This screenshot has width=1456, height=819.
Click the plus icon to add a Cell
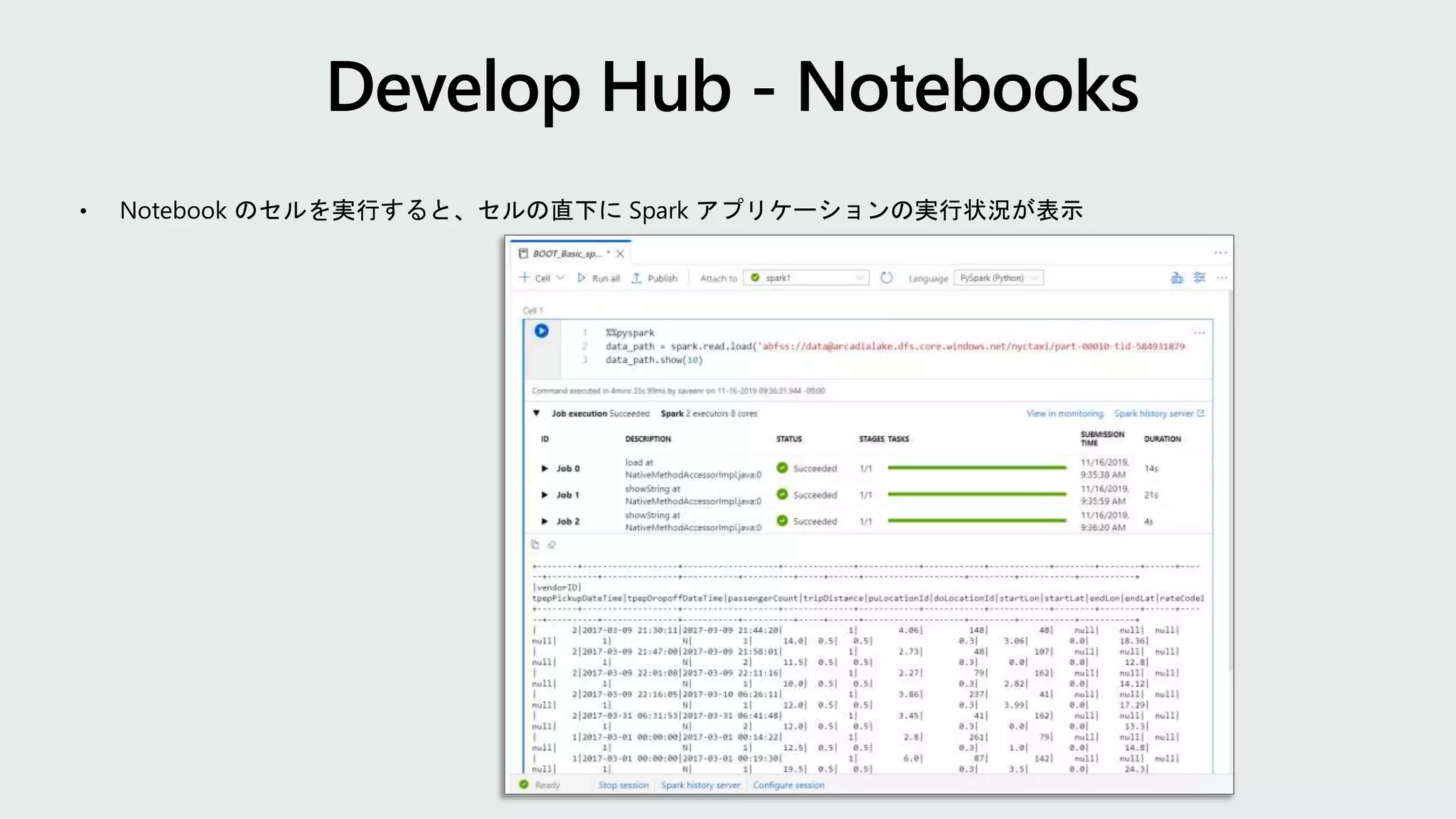tap(525, 277)
